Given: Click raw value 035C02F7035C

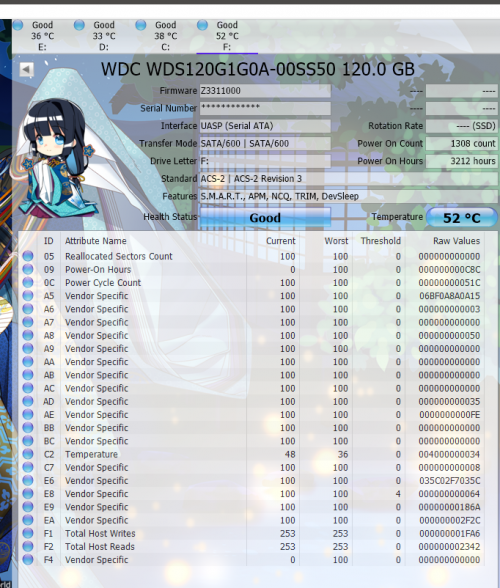Looking at the screenshot, I should click(449, 481).
